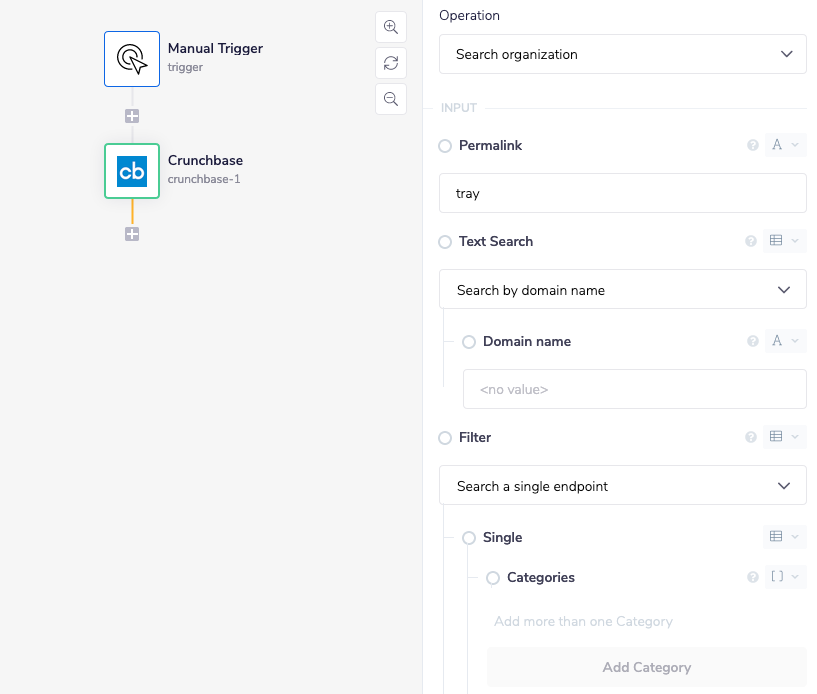Add a step below Crunchbase node
This screenshot has height=694, width=817.
(x=132, y=234)
